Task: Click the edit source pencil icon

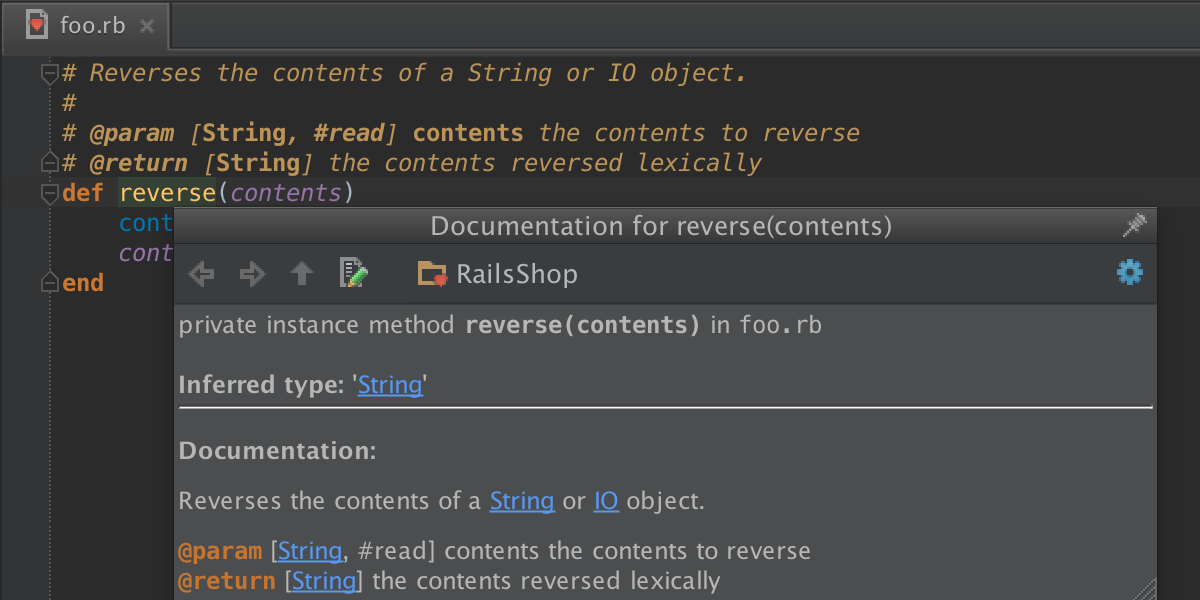Action: pos(354,273)
